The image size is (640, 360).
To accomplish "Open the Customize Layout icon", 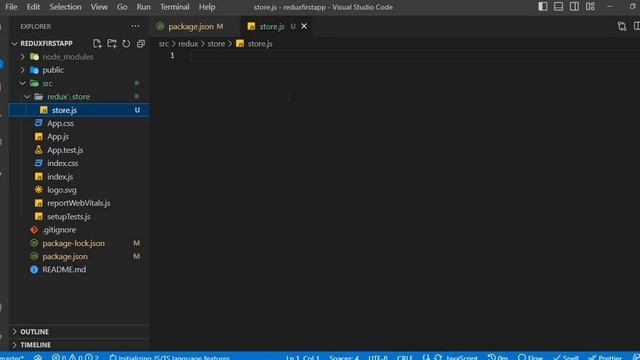I will (x=590, y=7).
